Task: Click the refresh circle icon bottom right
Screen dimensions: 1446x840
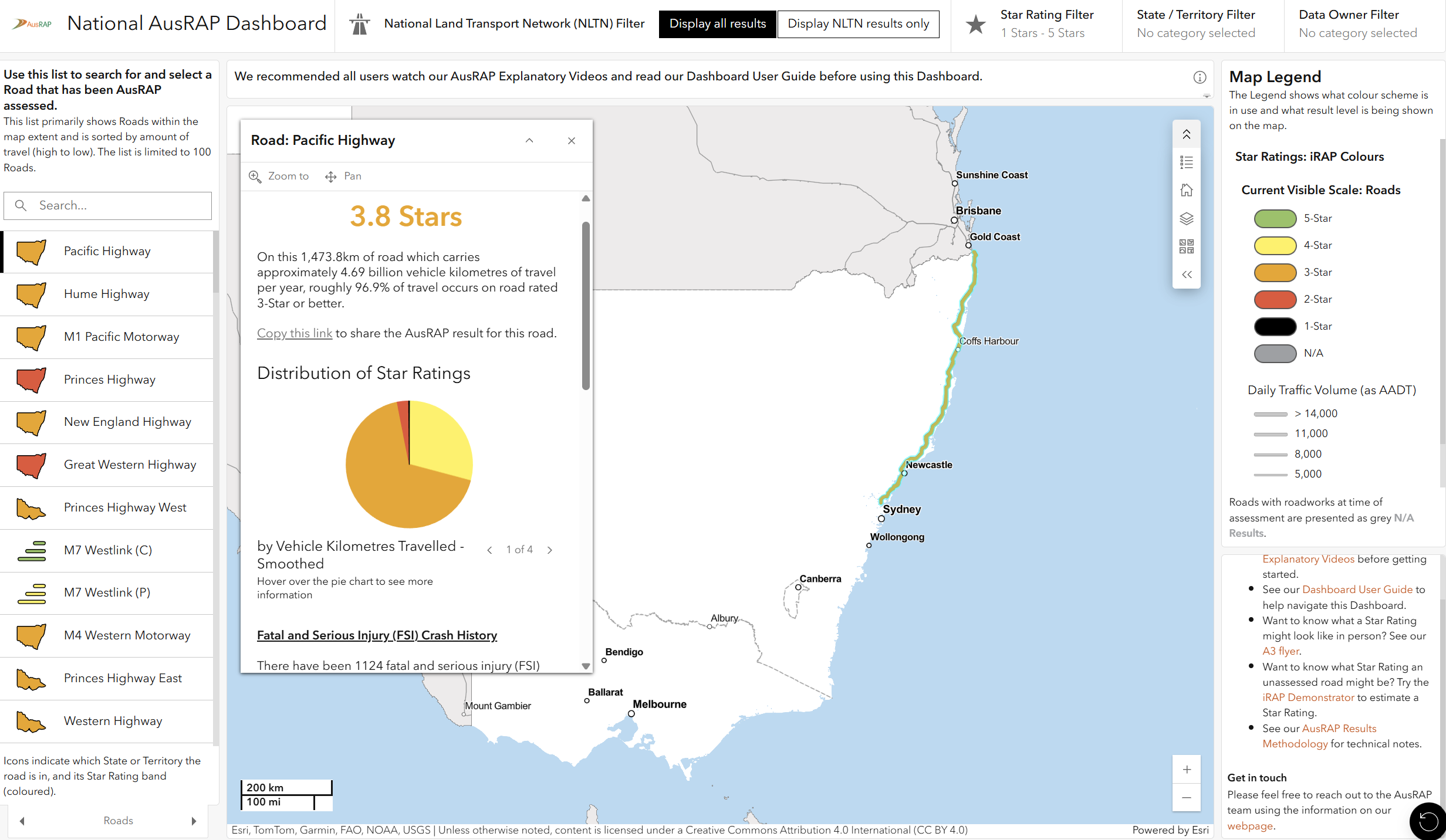Action: [1428, 822]
